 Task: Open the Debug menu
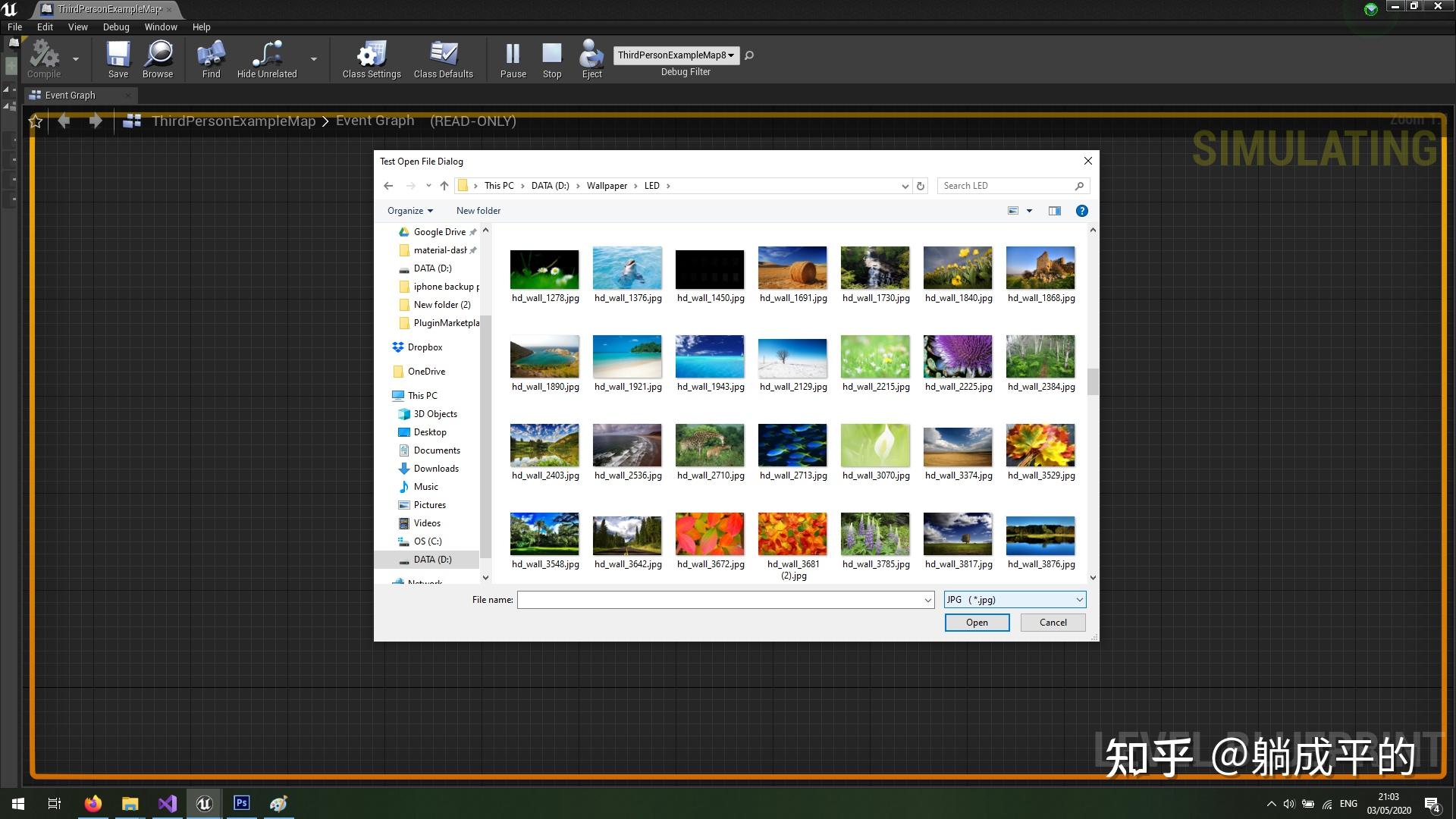116,27
